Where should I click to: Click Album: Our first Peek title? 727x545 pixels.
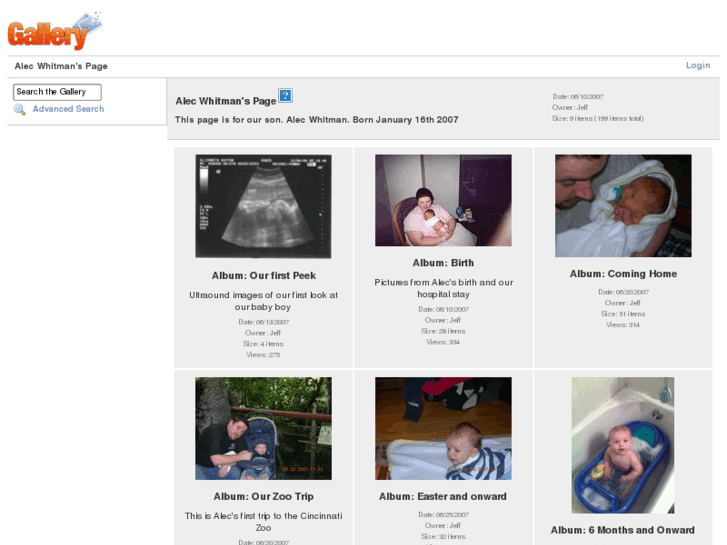pos(264,276)
